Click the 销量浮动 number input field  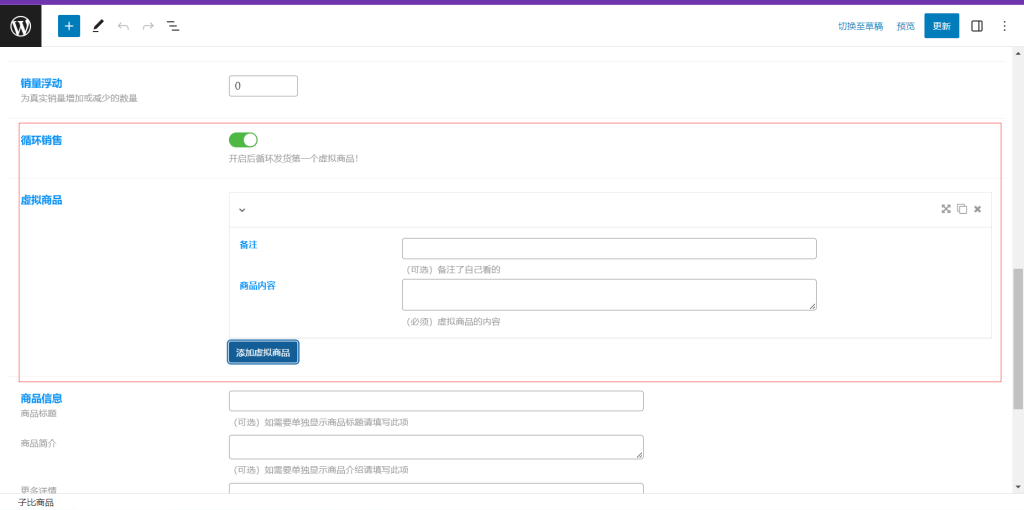263,86
